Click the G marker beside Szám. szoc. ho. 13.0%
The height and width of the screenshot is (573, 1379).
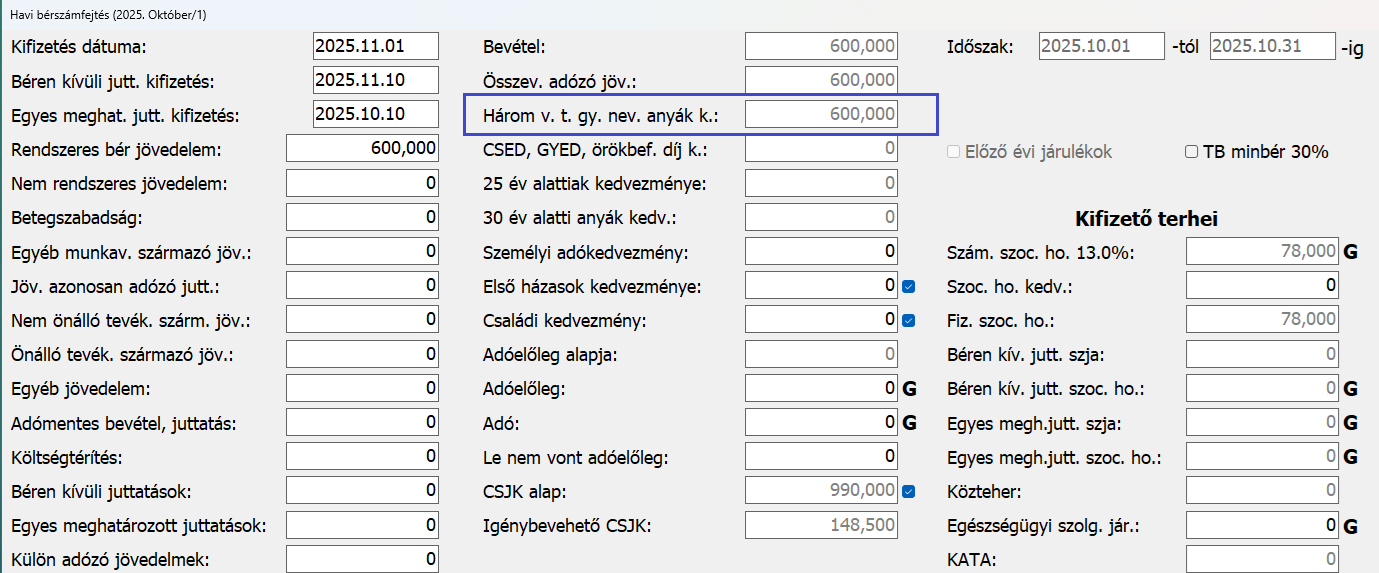(x=1350, y=253)
